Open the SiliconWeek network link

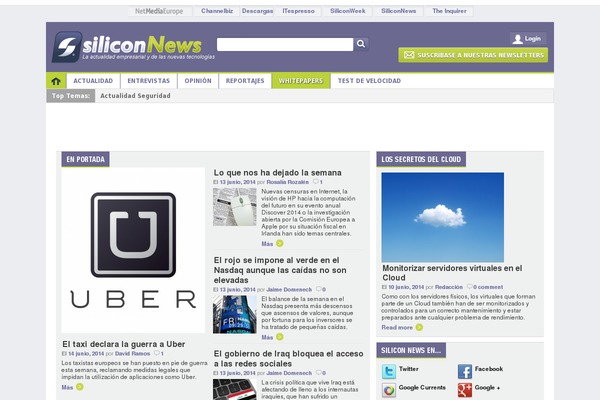[348, 11]
